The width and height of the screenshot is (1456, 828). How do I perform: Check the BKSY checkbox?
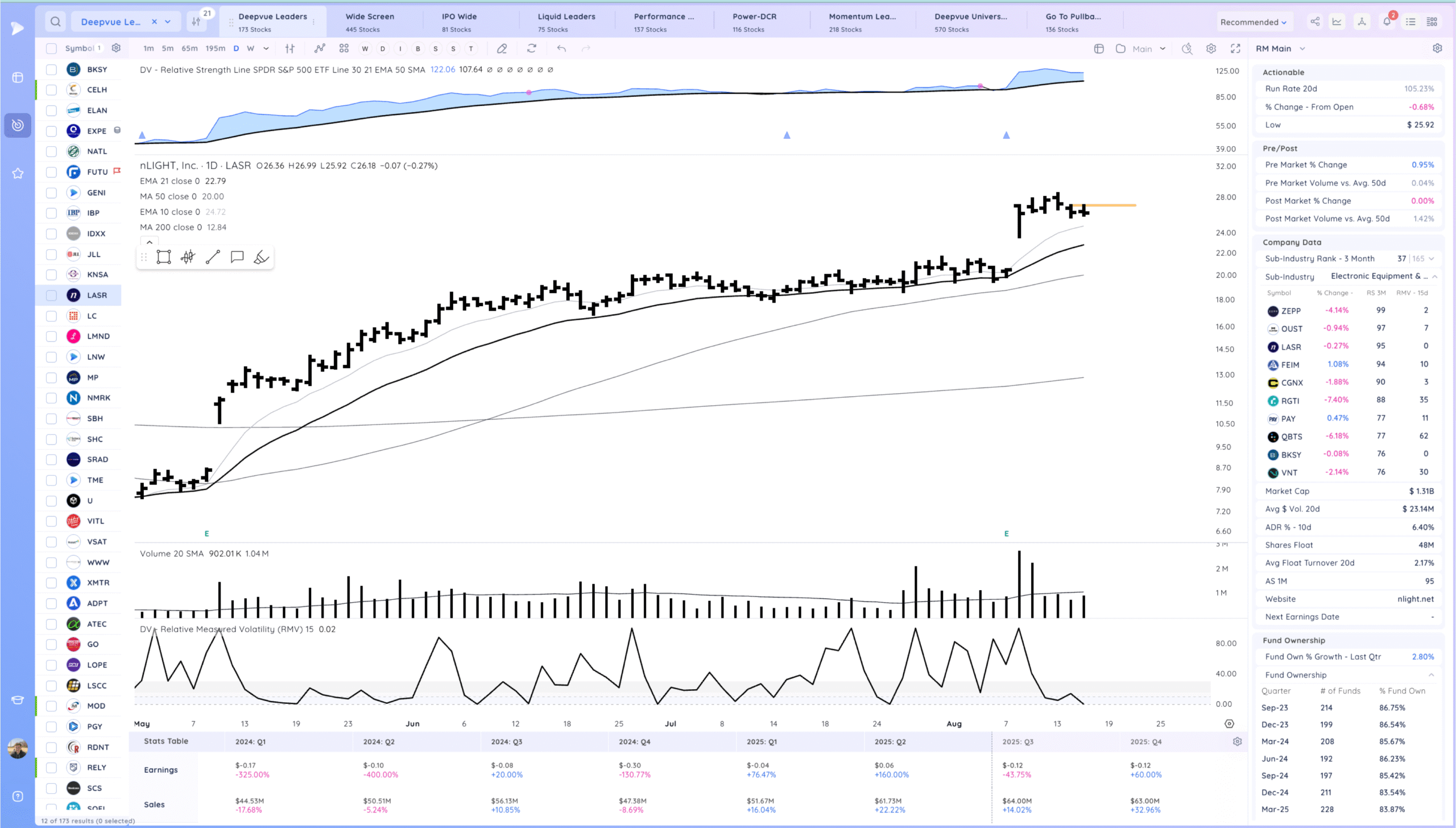[51, 69]
